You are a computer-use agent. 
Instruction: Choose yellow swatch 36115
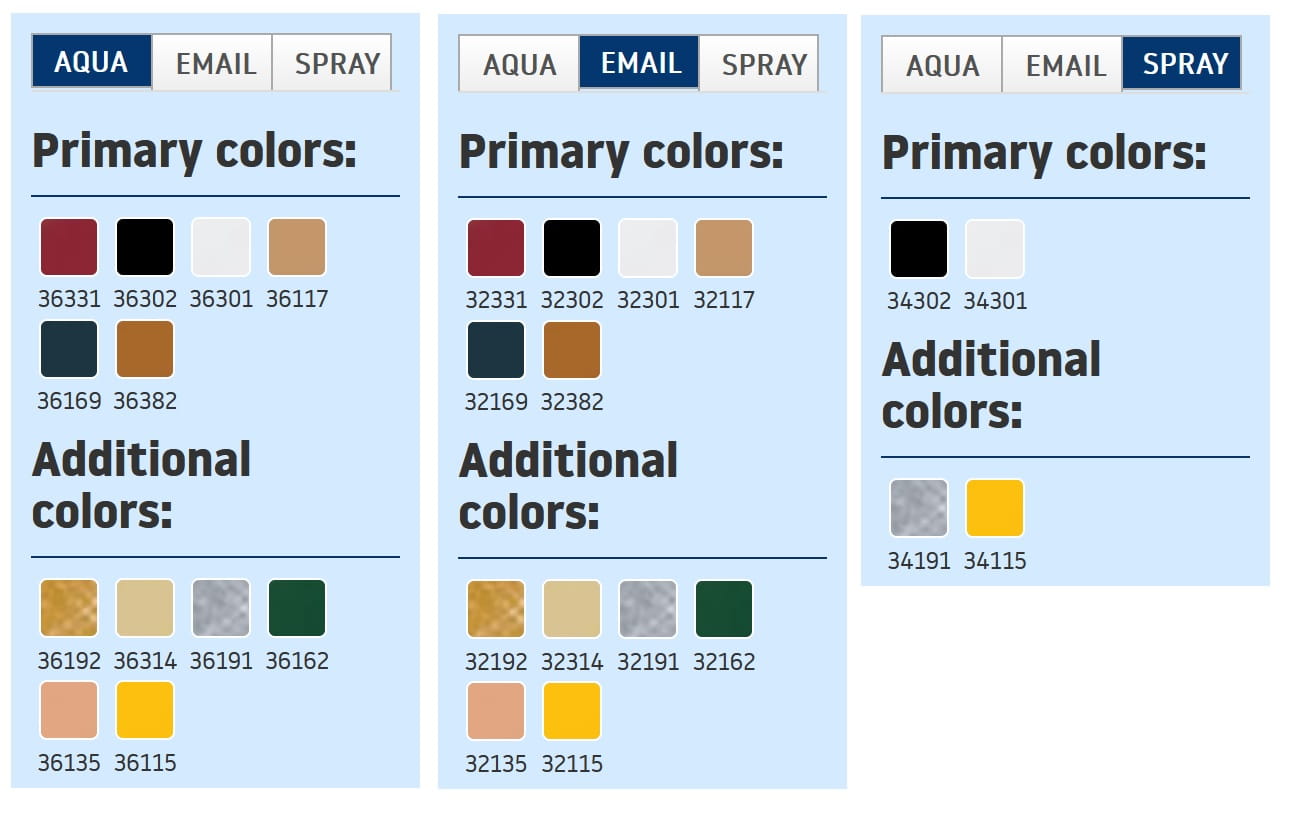(x=145, y=710)
